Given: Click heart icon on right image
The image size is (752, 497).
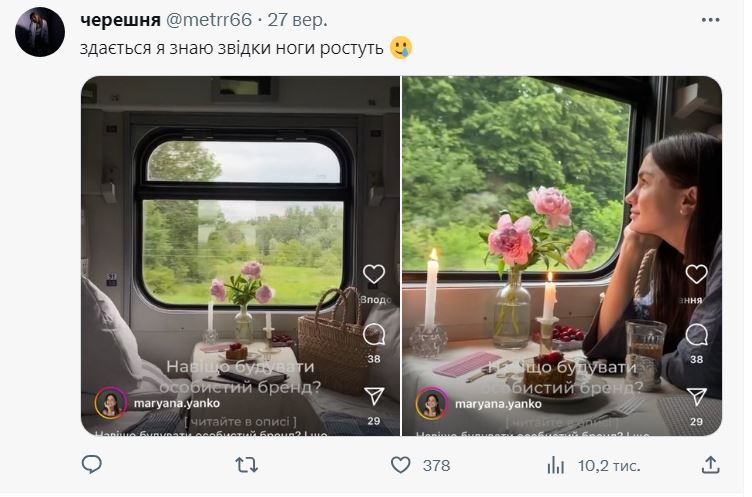Looking at the screenshot, I should (x=696, y=274).
